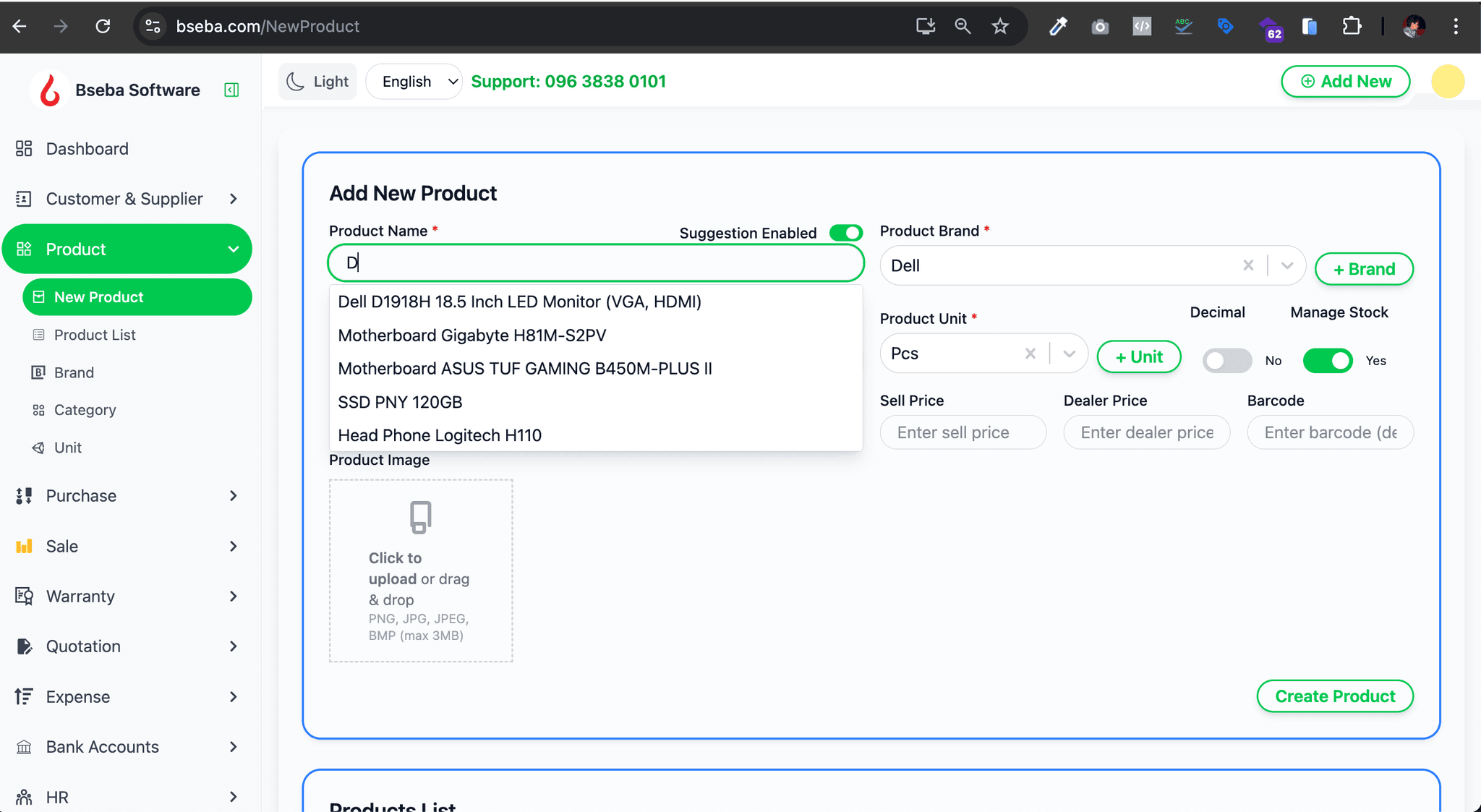The width and height of the screenshot is (1481, 812).
Task: Bookmark page with the star icon
Action: pyautogui.click(x=1000, y=27)
